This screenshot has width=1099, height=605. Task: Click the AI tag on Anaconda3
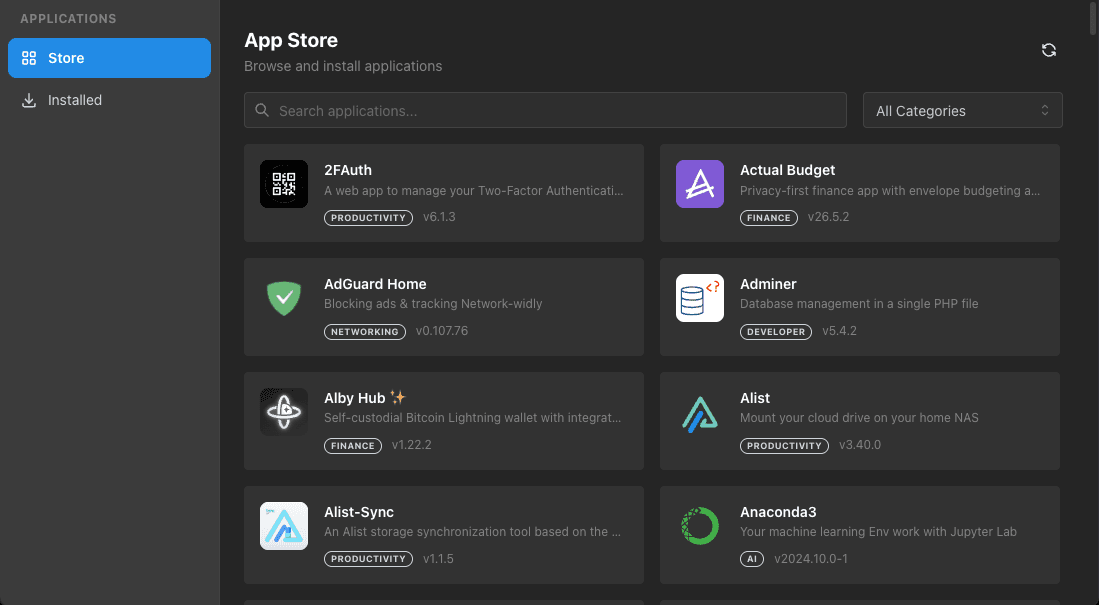752,559
